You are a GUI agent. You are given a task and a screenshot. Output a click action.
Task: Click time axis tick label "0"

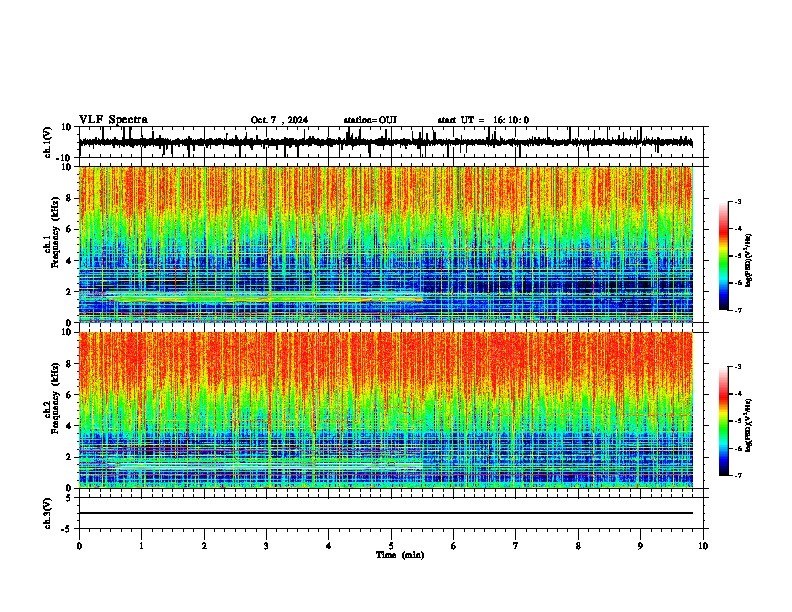point(79,546)
